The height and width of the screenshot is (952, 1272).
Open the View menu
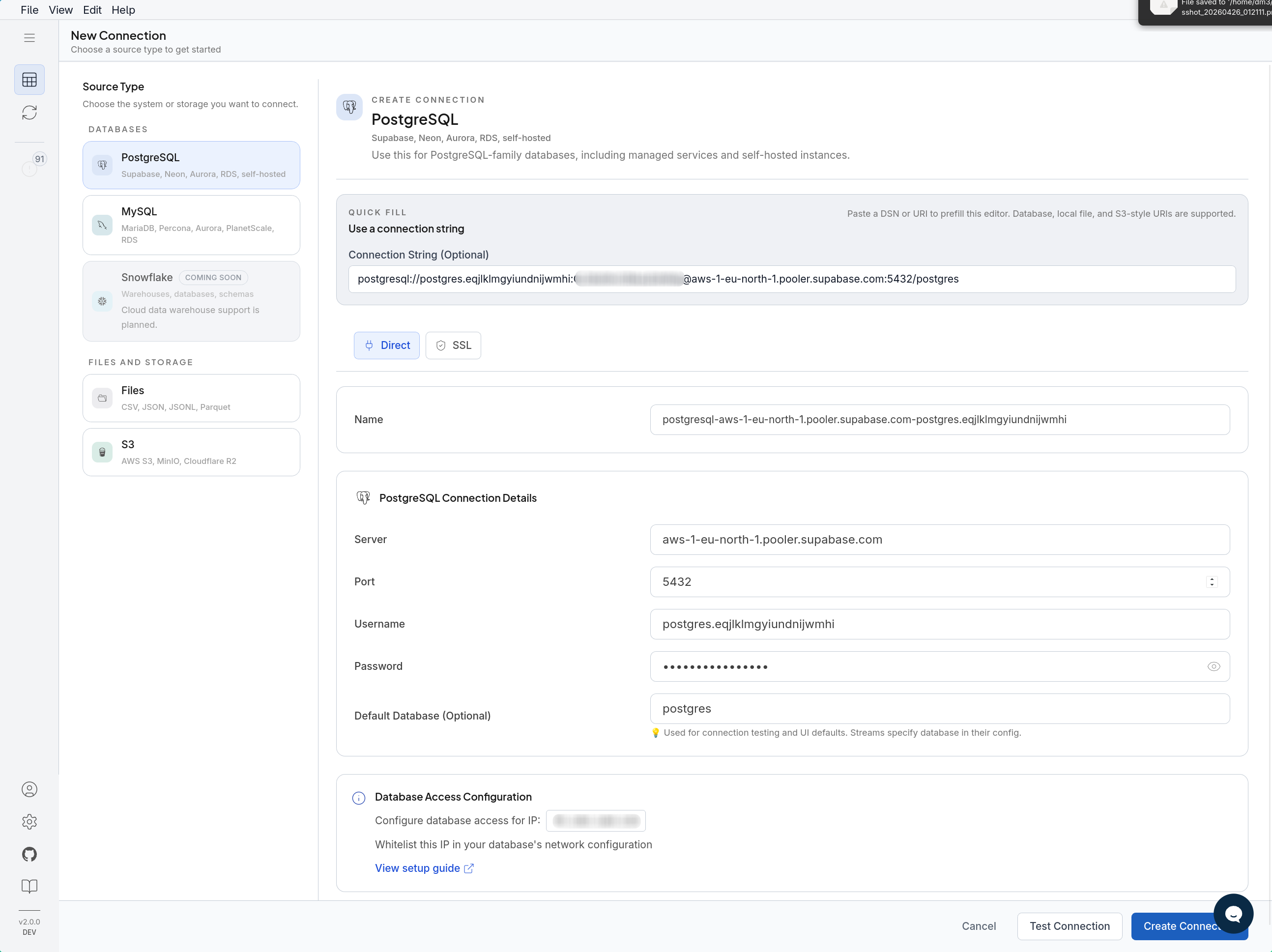tap(60, 10)
